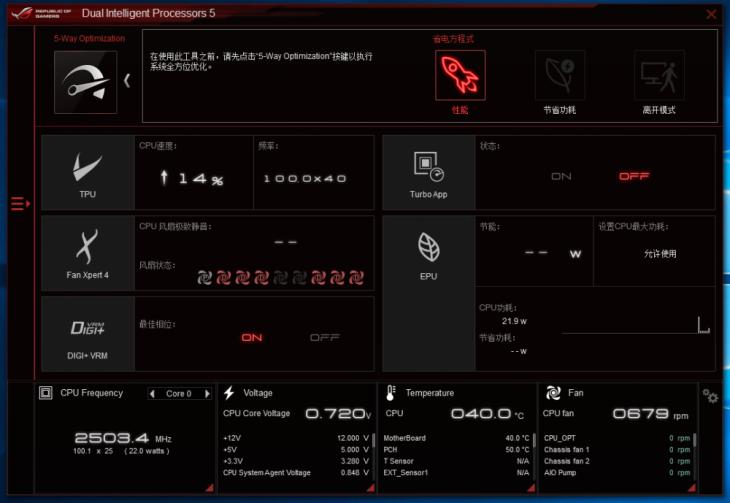This screenshot has width=730, height=503.
Task: Click the Temperature thermometer icon
Action: click(x=391, y=393)
